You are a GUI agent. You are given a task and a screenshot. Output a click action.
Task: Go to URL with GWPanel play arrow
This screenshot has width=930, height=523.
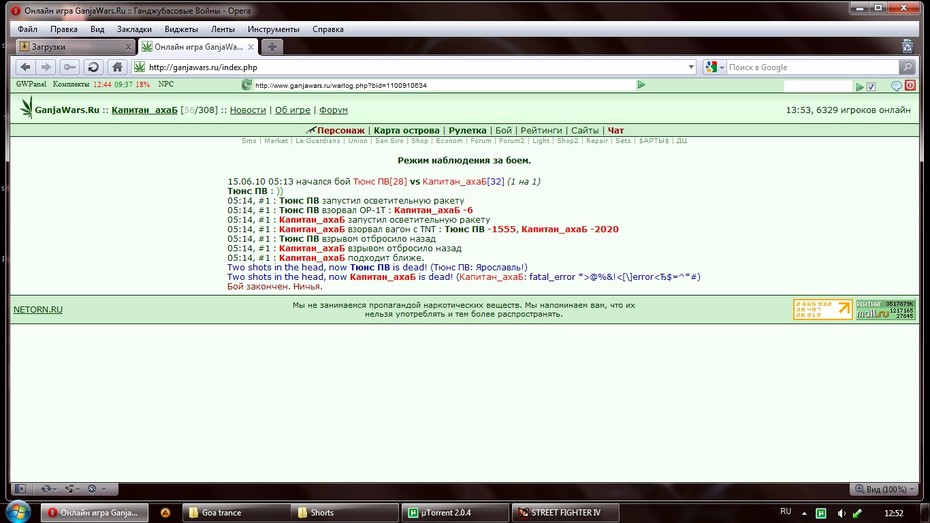(641, 85)
